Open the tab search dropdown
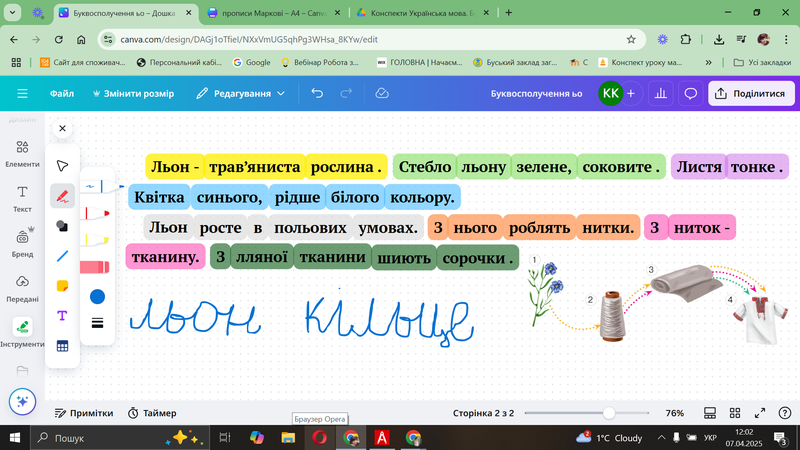The width and height of the screenshot is (800, 450). (12, 13)
